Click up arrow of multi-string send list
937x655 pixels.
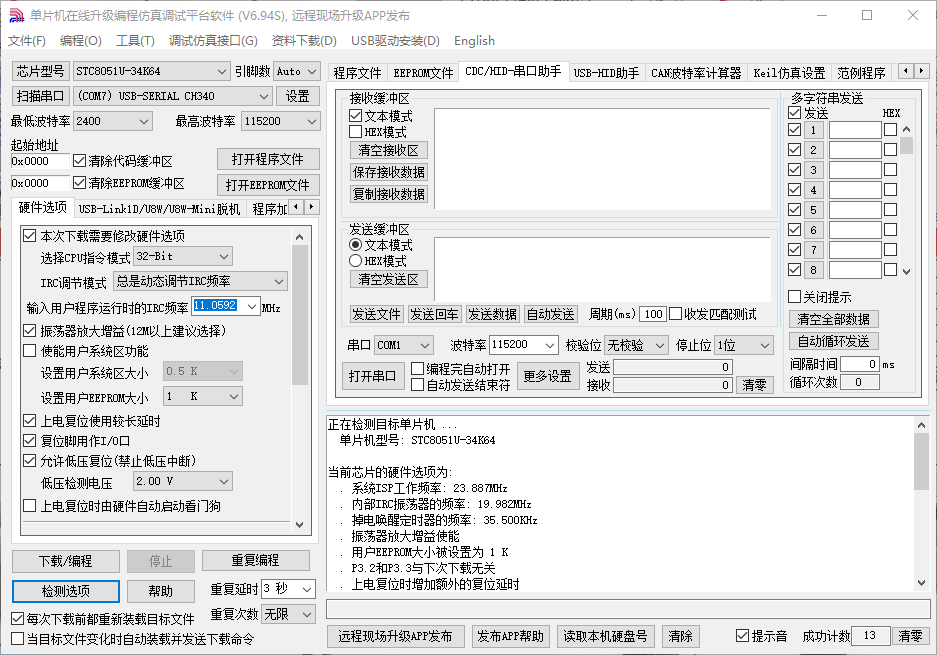(x=907, y=130)
